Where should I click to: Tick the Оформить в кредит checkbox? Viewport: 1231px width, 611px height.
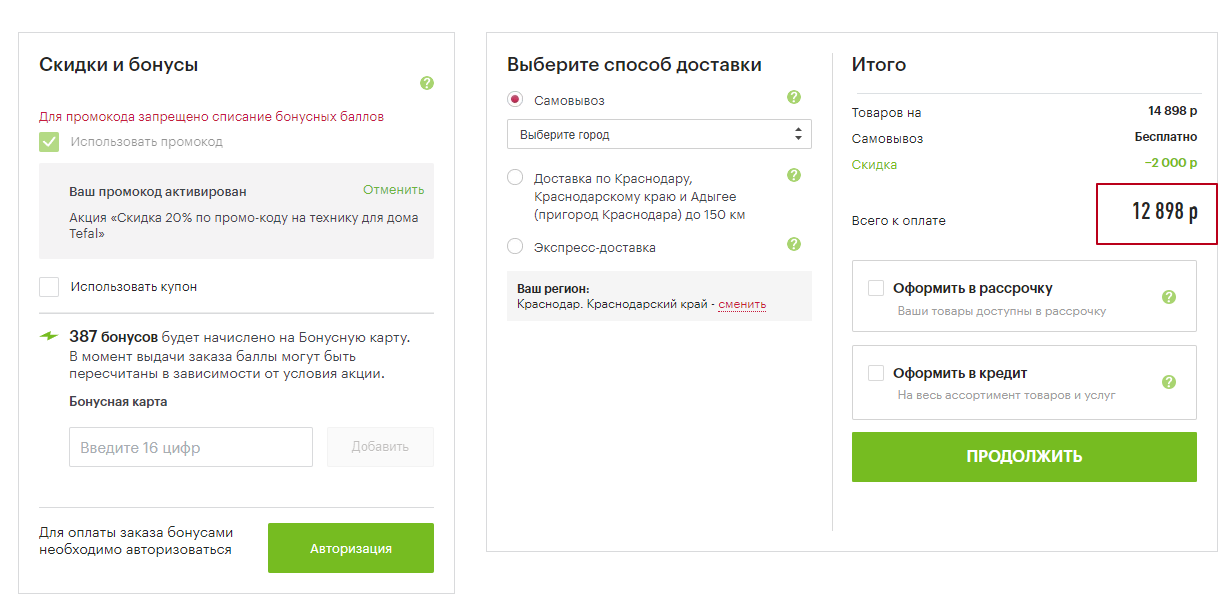(x=876, y=373)
